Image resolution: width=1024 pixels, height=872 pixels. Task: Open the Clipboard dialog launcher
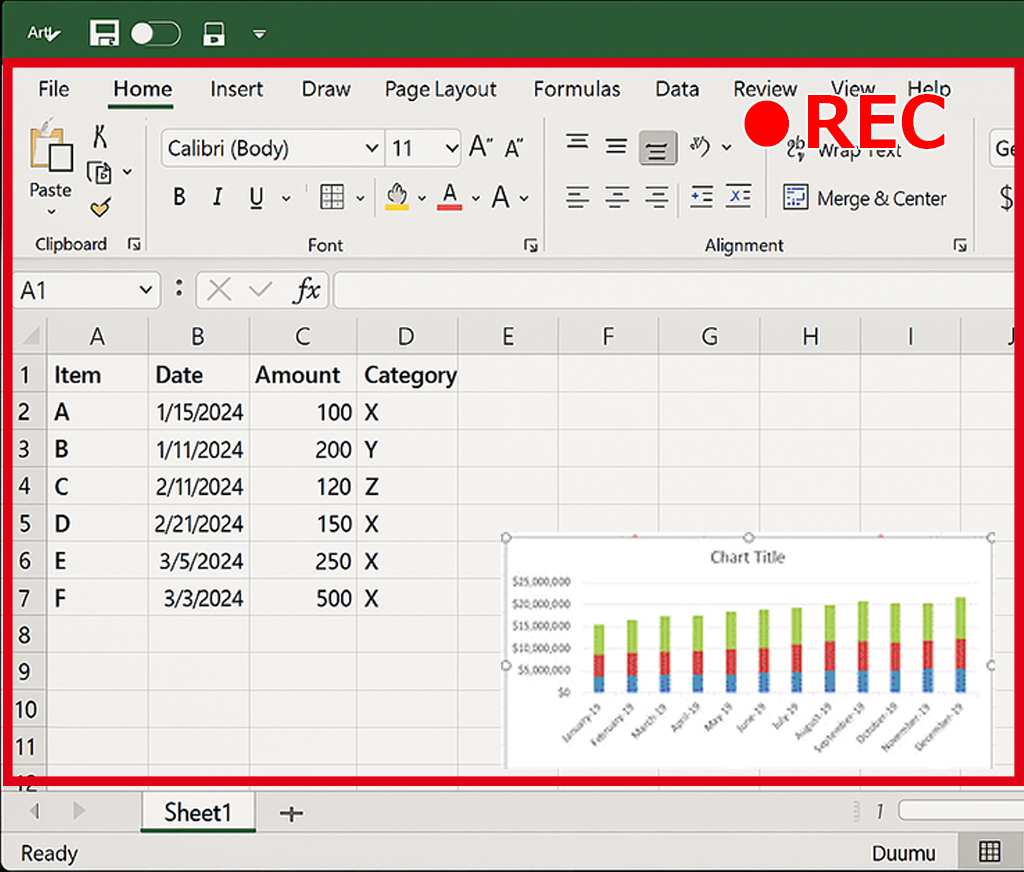(134, 244)
